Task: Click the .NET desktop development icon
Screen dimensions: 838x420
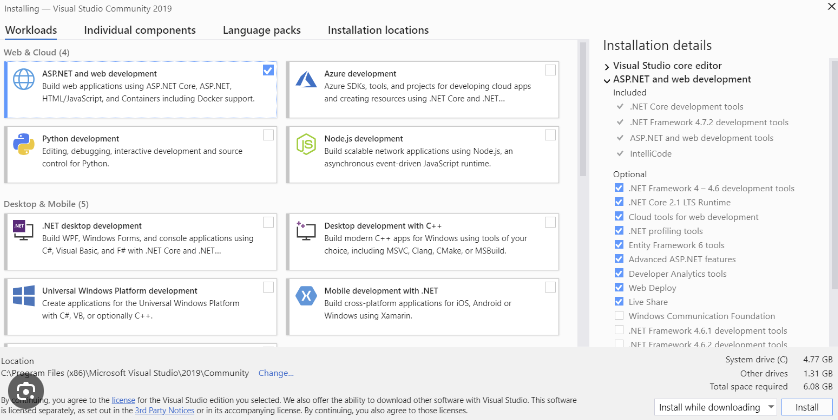Action: pos(24,231)
